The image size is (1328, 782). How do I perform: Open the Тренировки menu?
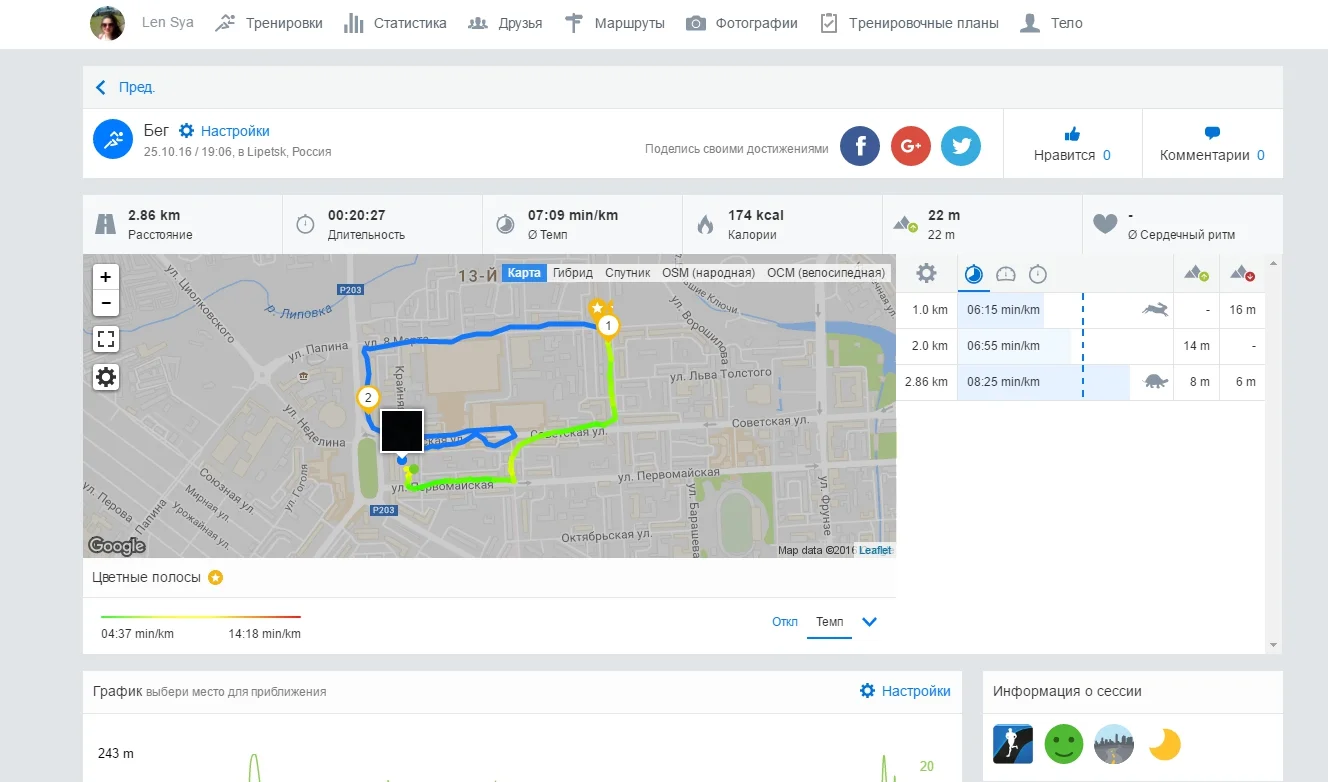pyautogui.click(x=269, y=23)
